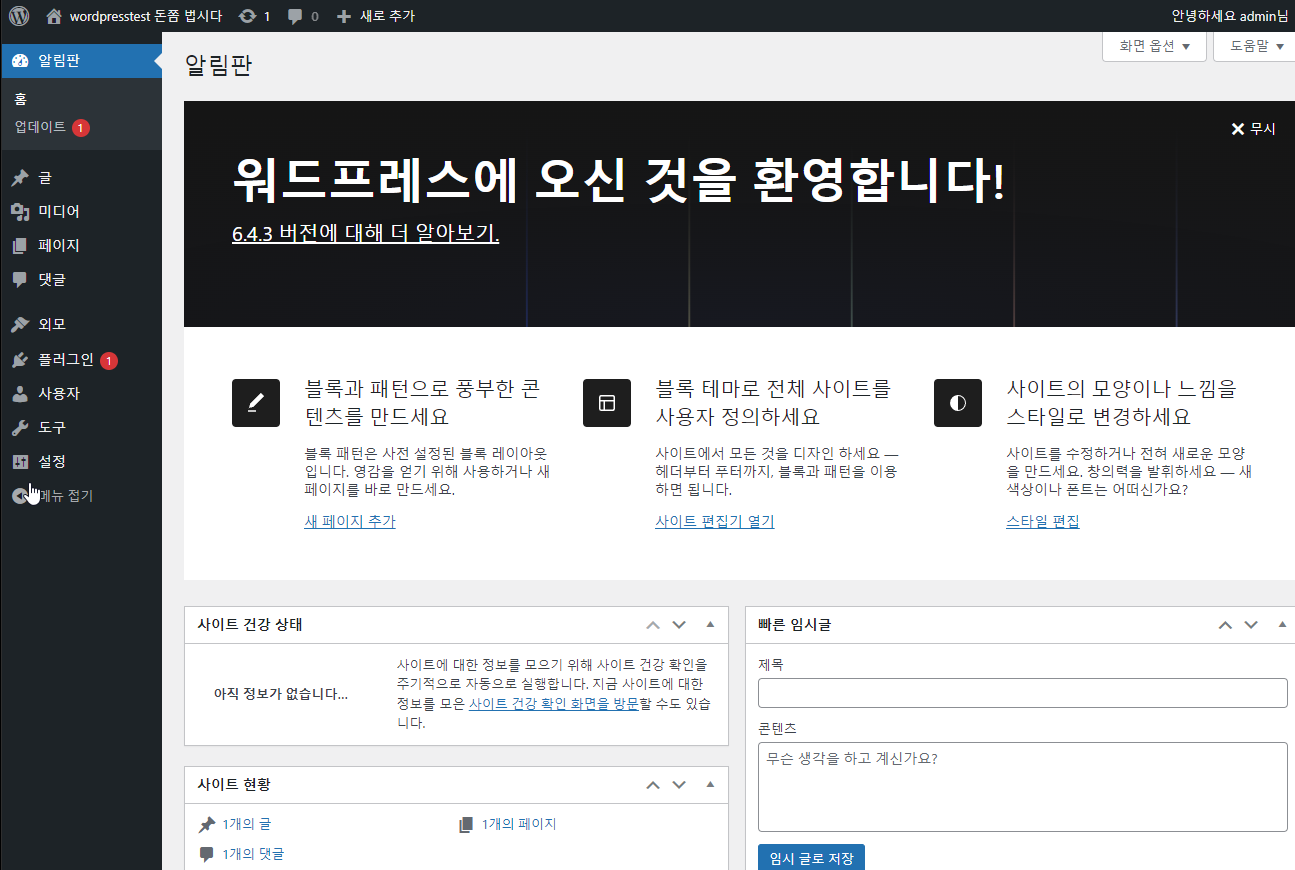1295x870 pixels.
Task: Click the home icon beside wordpresstest site name
Action: coord(54,16)
